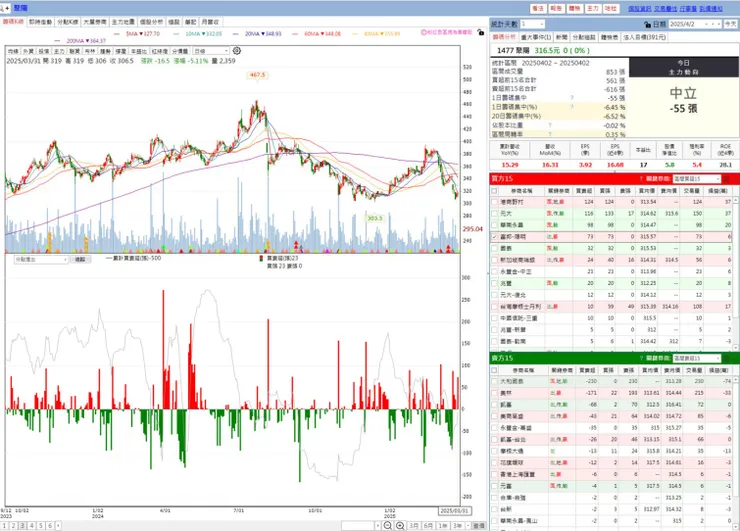Image resolution: width=740 pixels, height=531 pixels.
Task: Select the 3月 range button
Action: coord(414,525)
